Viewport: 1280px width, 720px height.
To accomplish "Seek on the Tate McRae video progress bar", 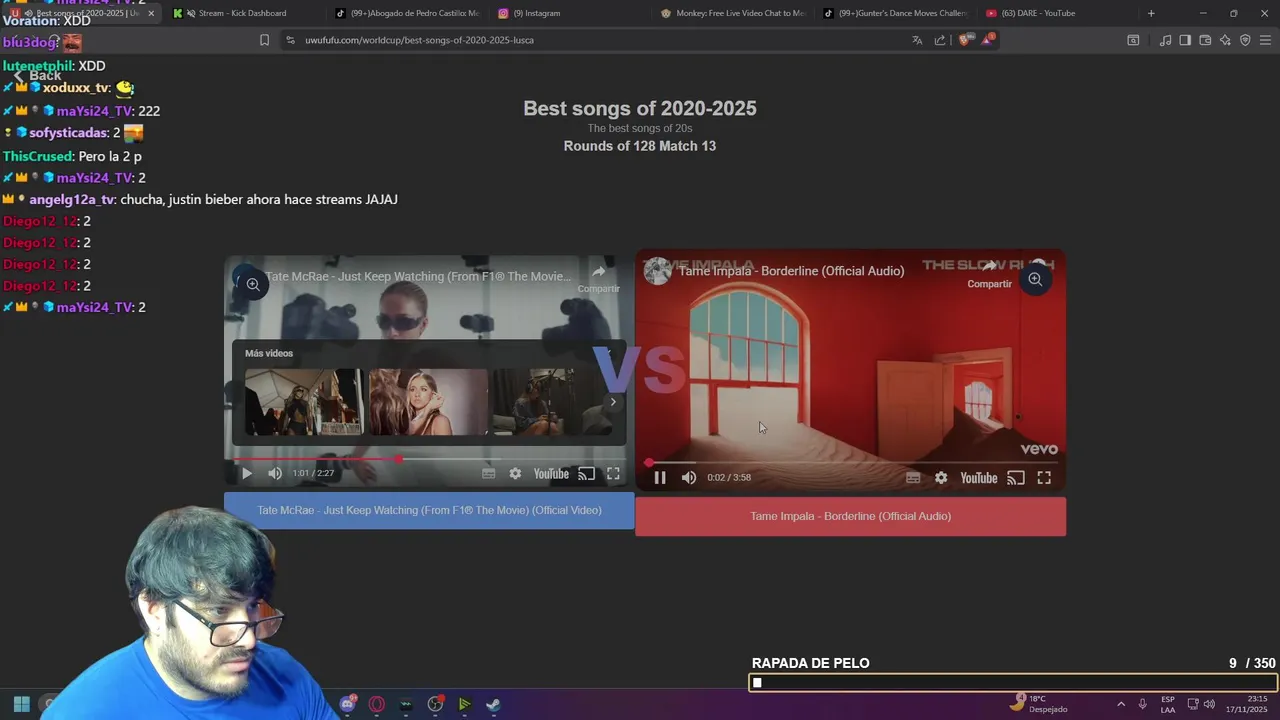I will point(429,459).
